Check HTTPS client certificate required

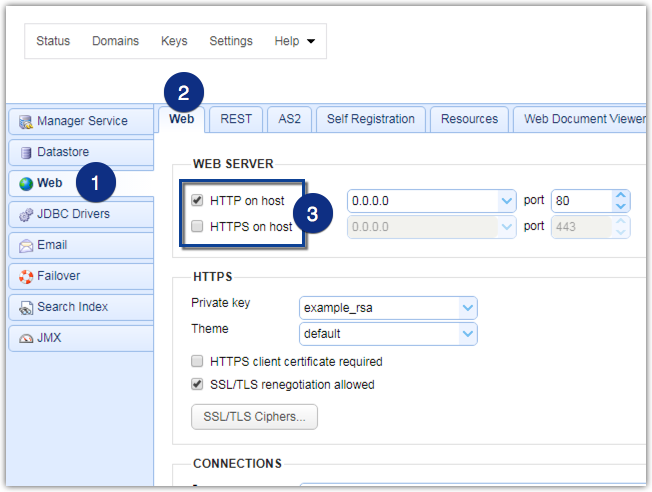197,362
